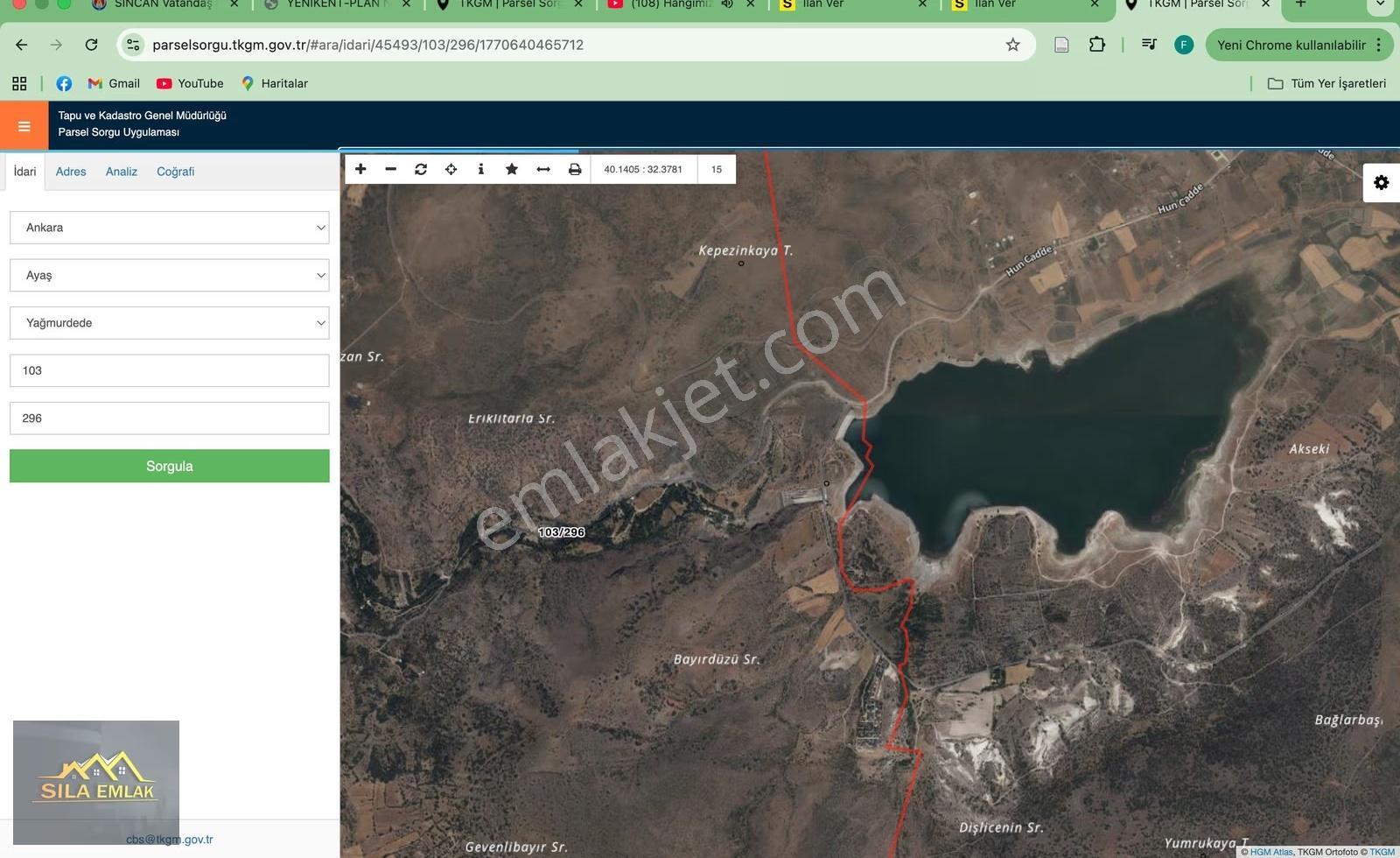Image resolution: width=1400 pixels, height=858 pixels.
Task: Bookmark this page with star icon
Action: click(x=1012, y=45)
